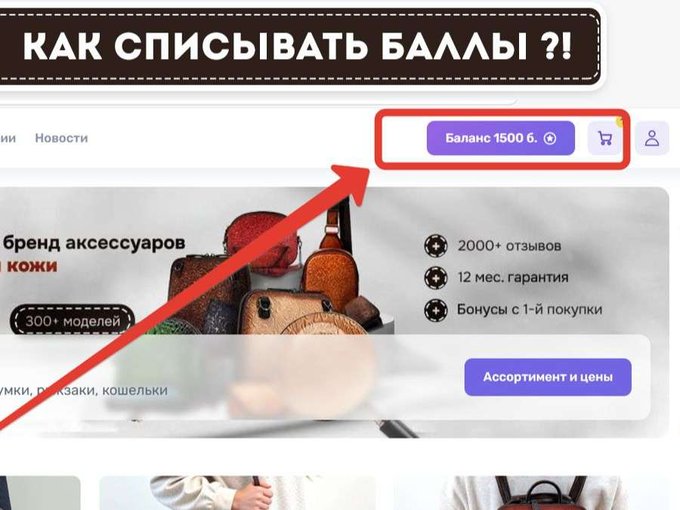The height and width of the screenshot is (510, 680).
Task: Click the plus badge beside 2000+ отзывов
Action: (x=436, y=246)
